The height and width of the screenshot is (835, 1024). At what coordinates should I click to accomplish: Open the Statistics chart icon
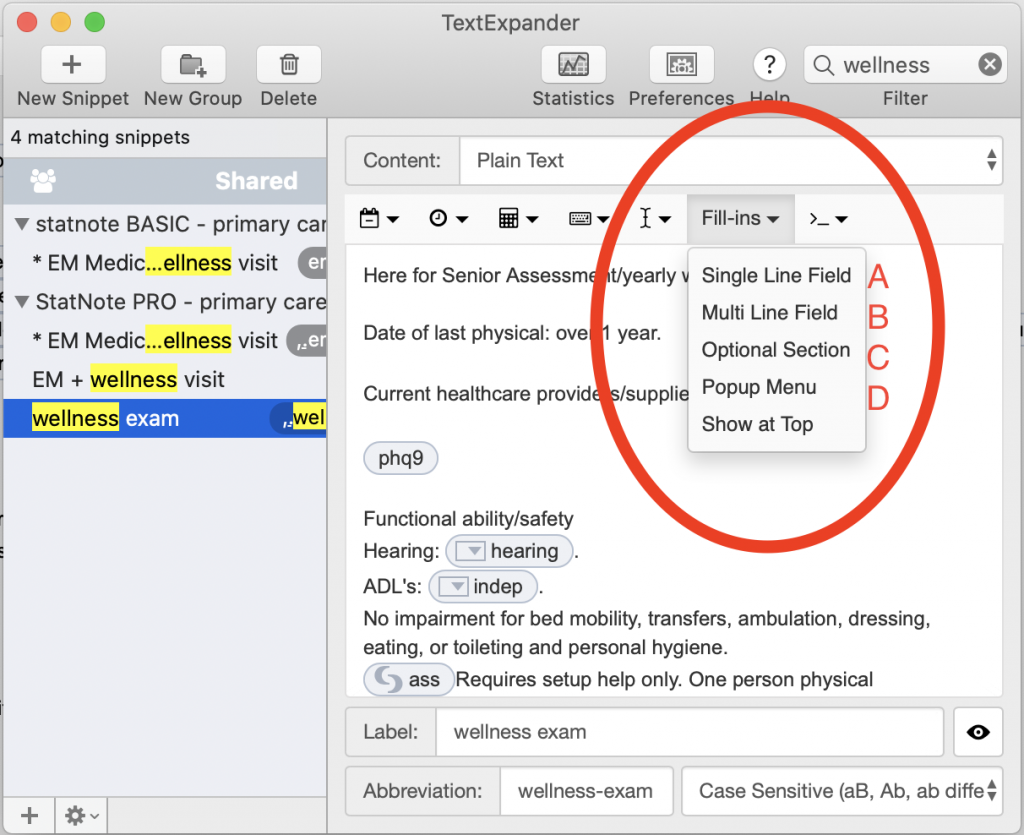click(x=573, y=65)
